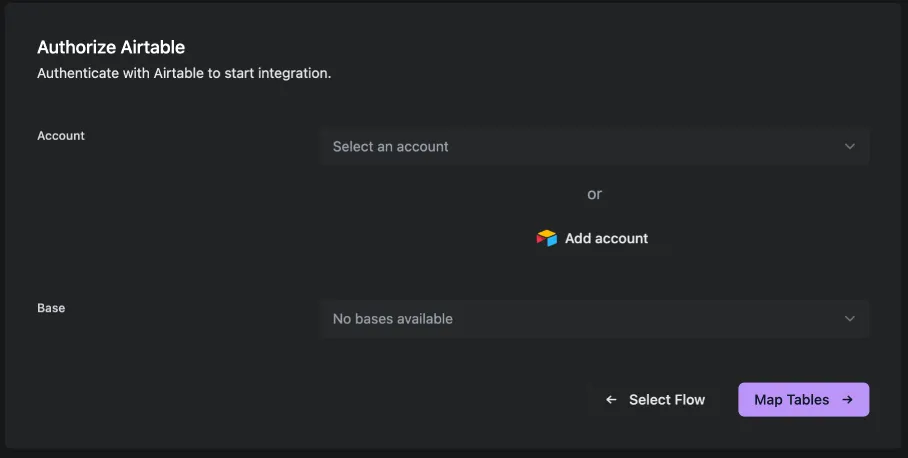Image resolution: width=908 pixels, height=458 pixels.
Task: Click right arrow icon in Map Tables
Action: [x=847, y=400]
